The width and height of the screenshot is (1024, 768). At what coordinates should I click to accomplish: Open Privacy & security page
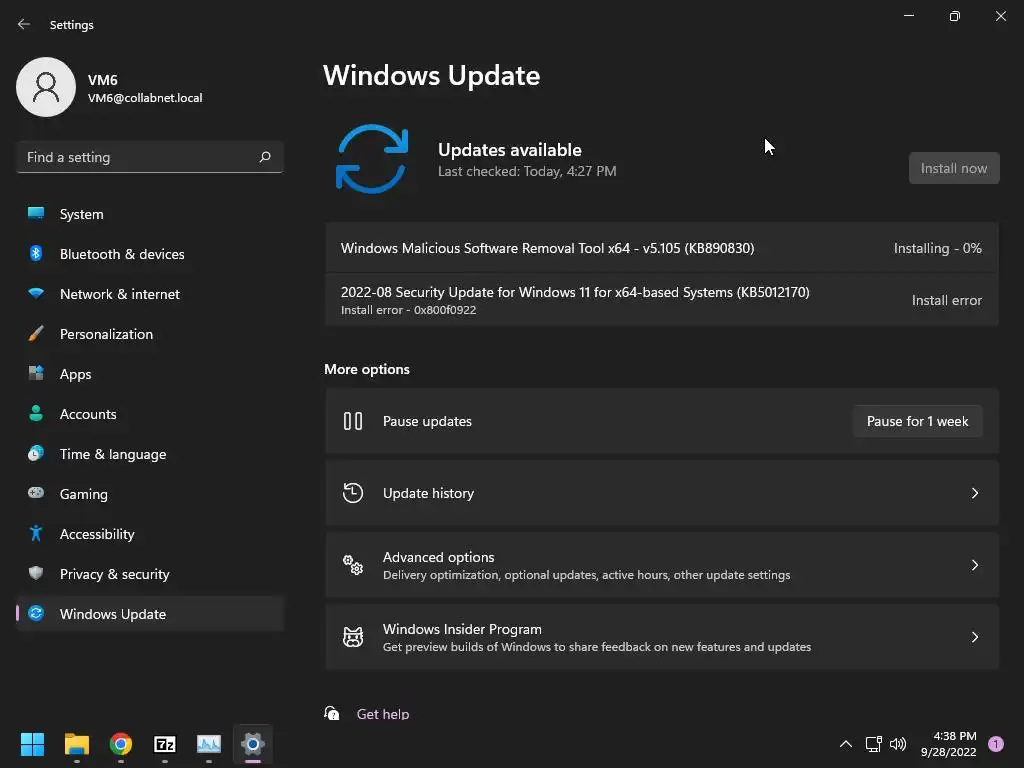[150, 574]
